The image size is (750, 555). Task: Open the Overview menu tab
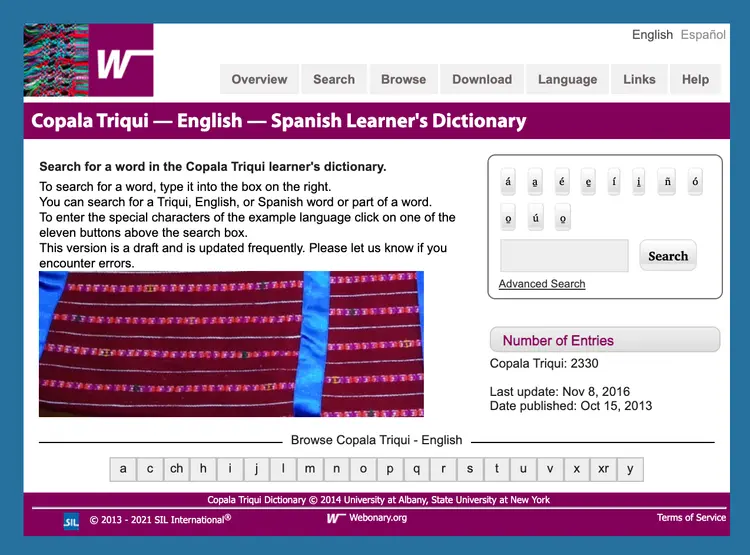(x=259, y=80)
